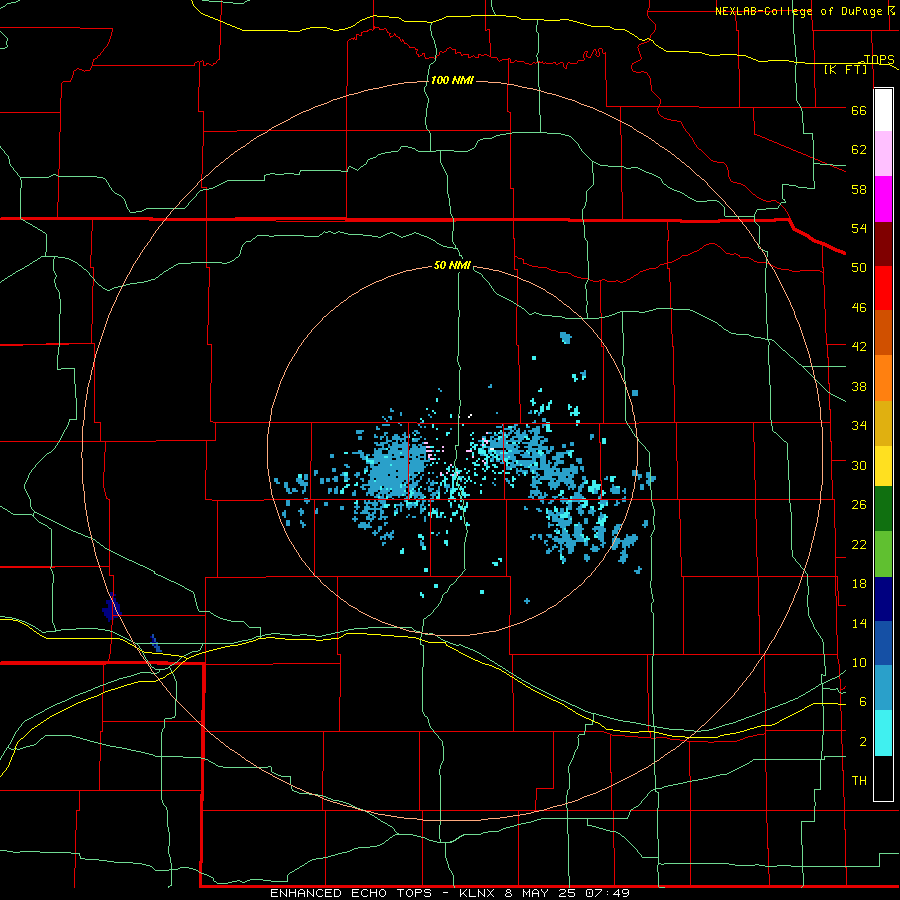The height and width of the screenshot is (900, 900).
Task: Click the 34 legend scale value
Action: (859, 426)
